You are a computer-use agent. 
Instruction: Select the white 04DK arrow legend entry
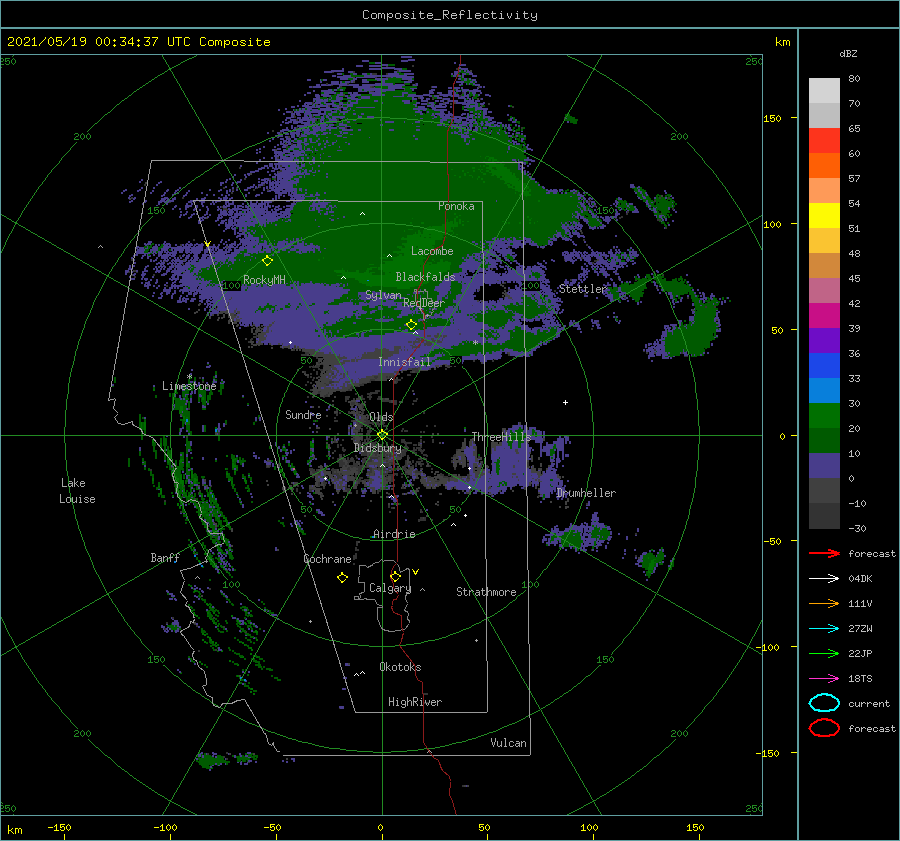click(x=824, y=579)
